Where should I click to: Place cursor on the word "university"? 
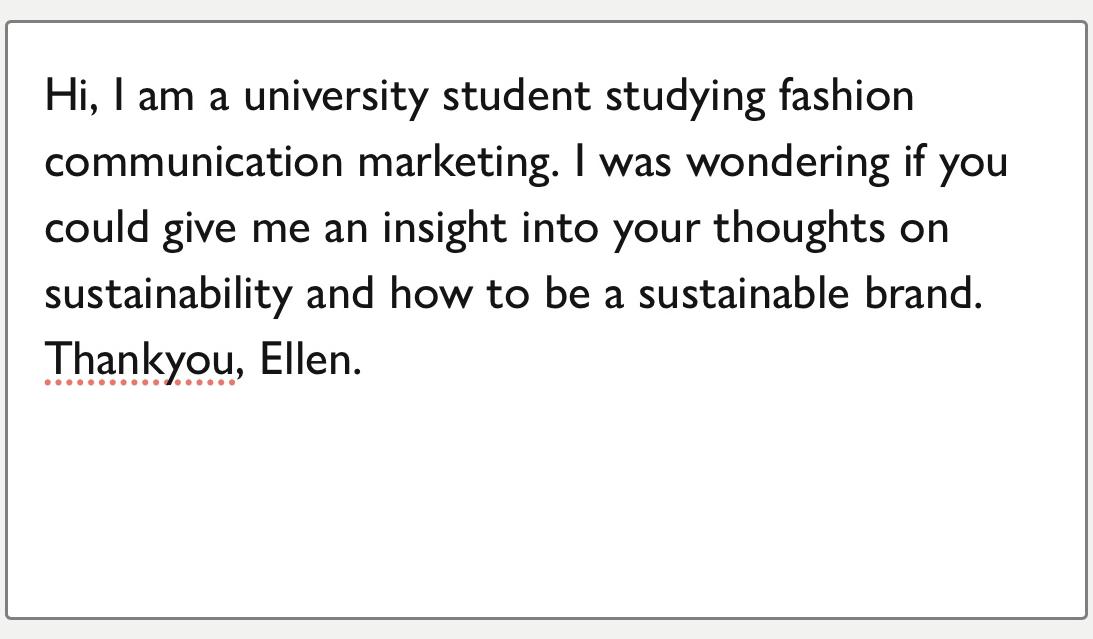pyautogui.click(x=335, y=97)
